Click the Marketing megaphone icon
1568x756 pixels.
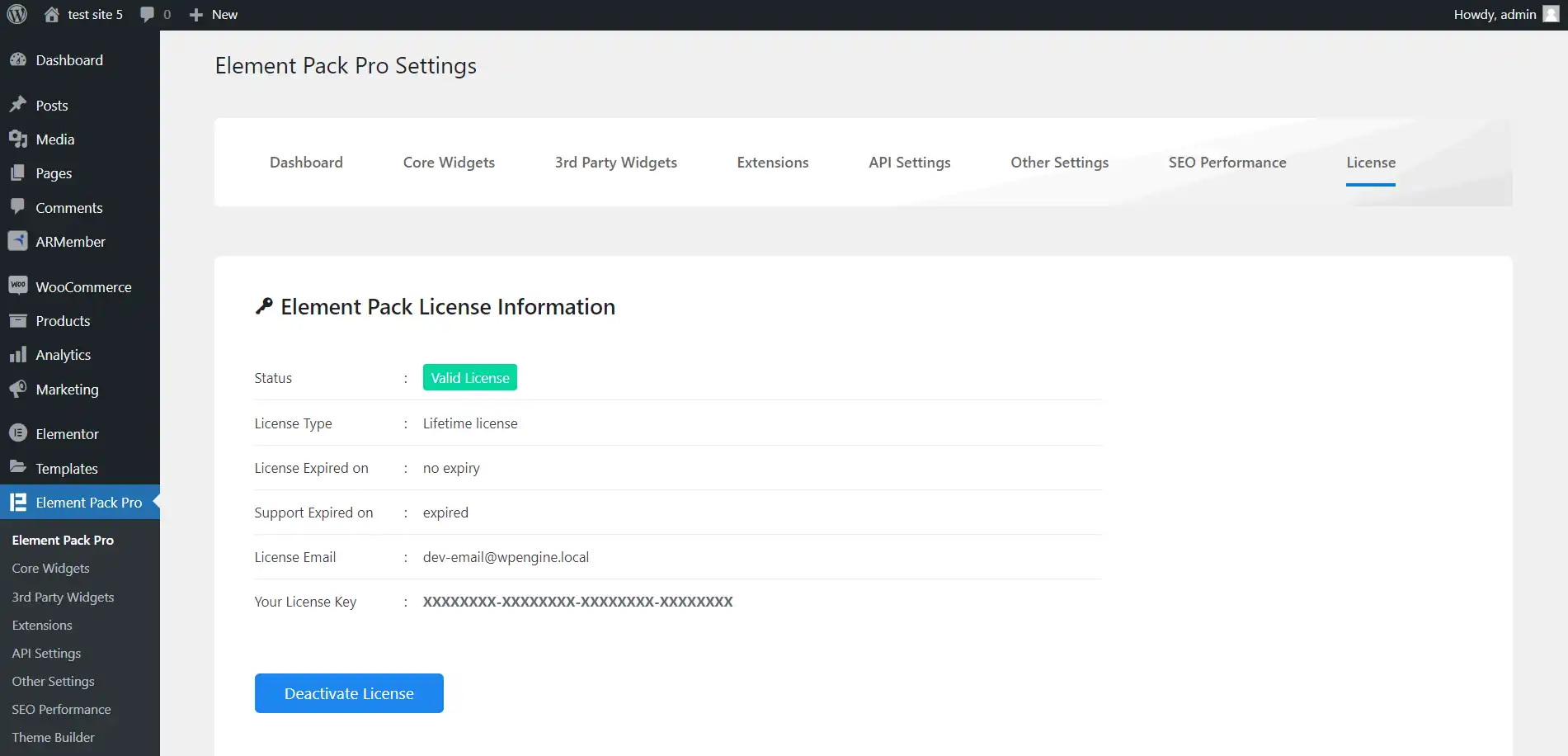(x=18, y=388)
